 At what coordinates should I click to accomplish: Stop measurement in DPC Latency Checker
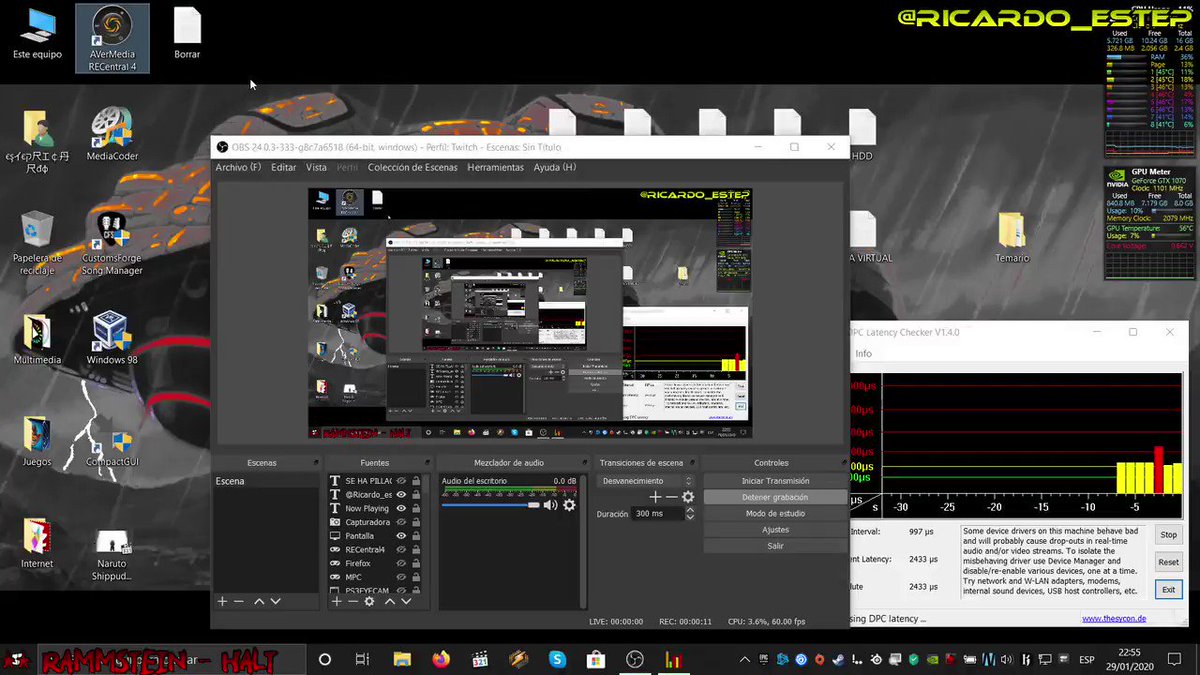point(1168,535)
